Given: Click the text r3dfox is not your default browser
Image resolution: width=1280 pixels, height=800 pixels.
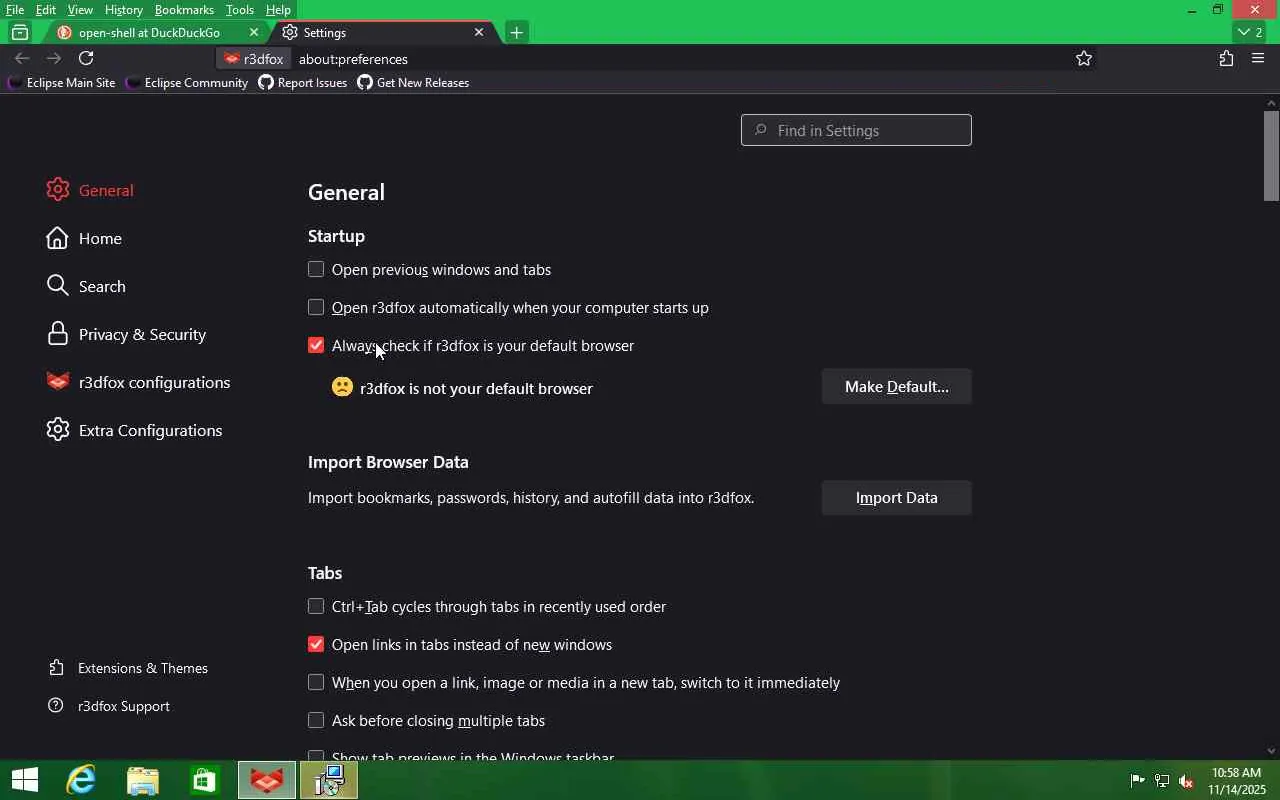Looking at the screenshot, I should point(476,388).
